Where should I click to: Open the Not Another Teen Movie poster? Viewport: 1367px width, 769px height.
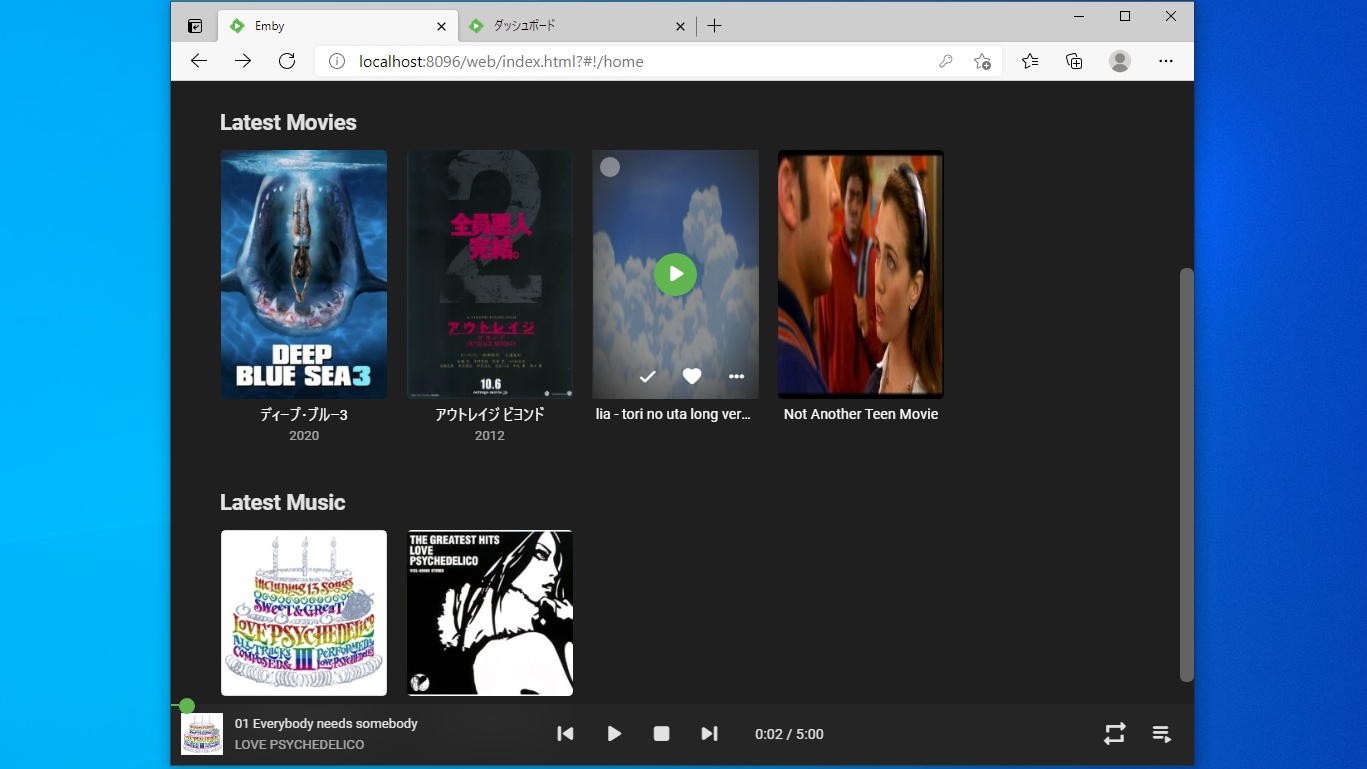click(x=861, y=274)
